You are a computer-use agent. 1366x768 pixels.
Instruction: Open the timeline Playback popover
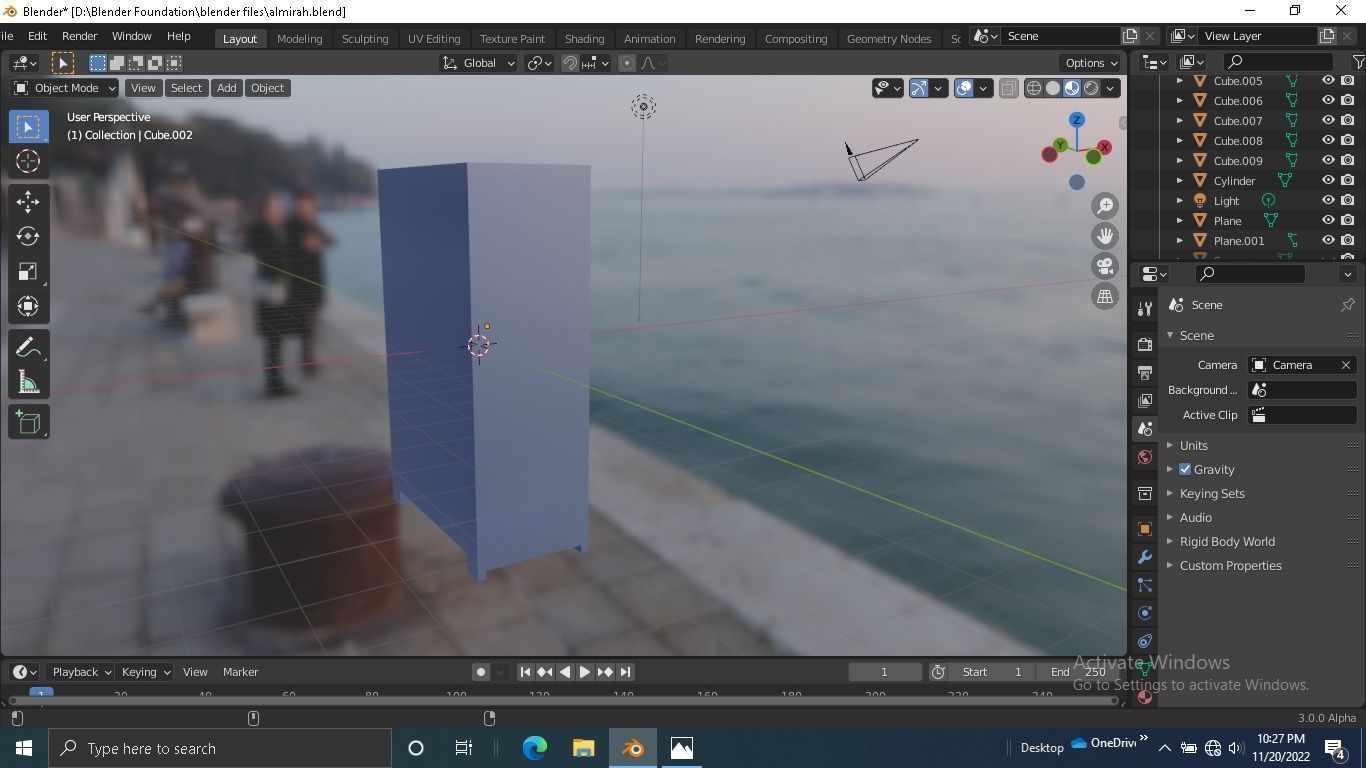click(80, 672)
